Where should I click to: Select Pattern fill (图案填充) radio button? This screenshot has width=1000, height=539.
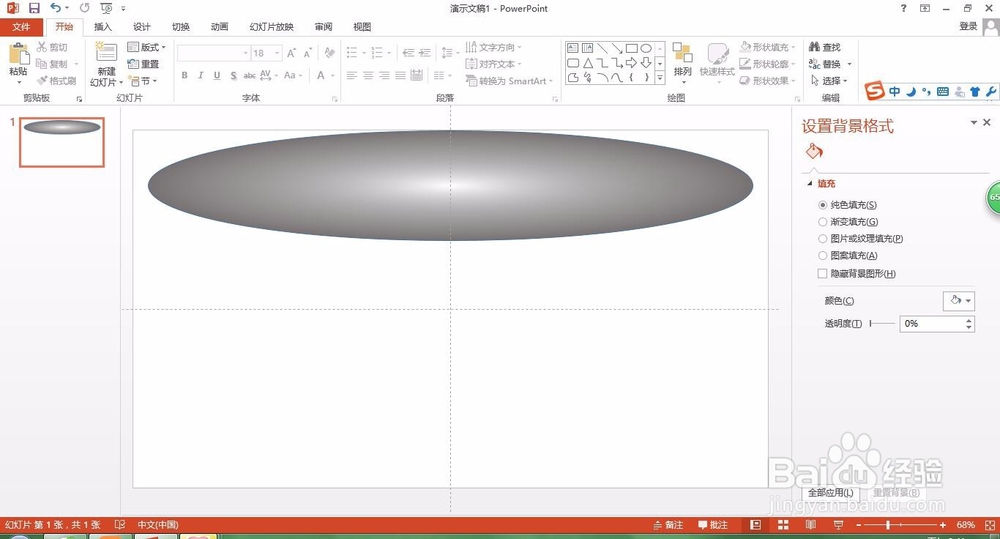(x=823, y=256)
